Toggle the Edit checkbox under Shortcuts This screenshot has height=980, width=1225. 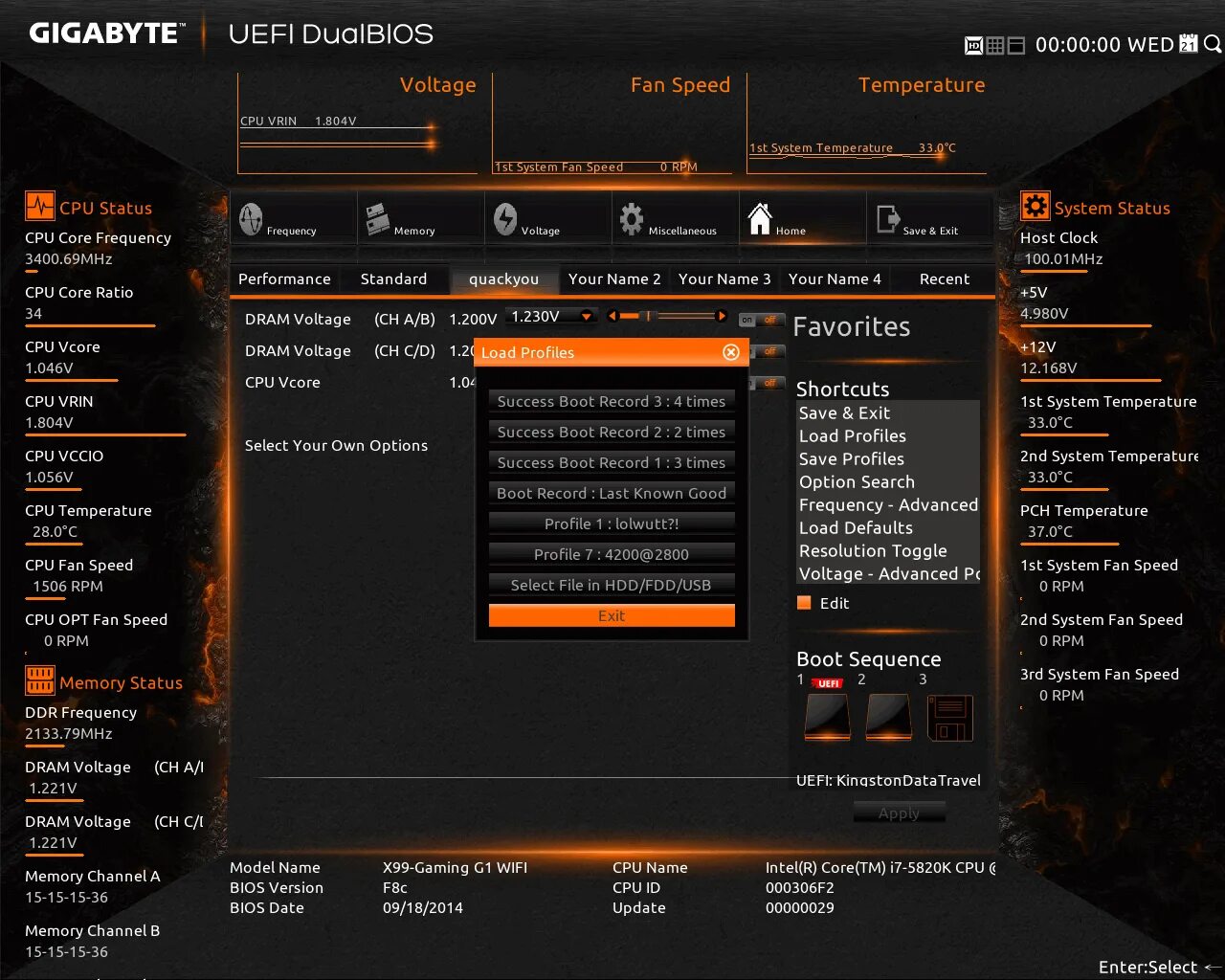[804, 603]
